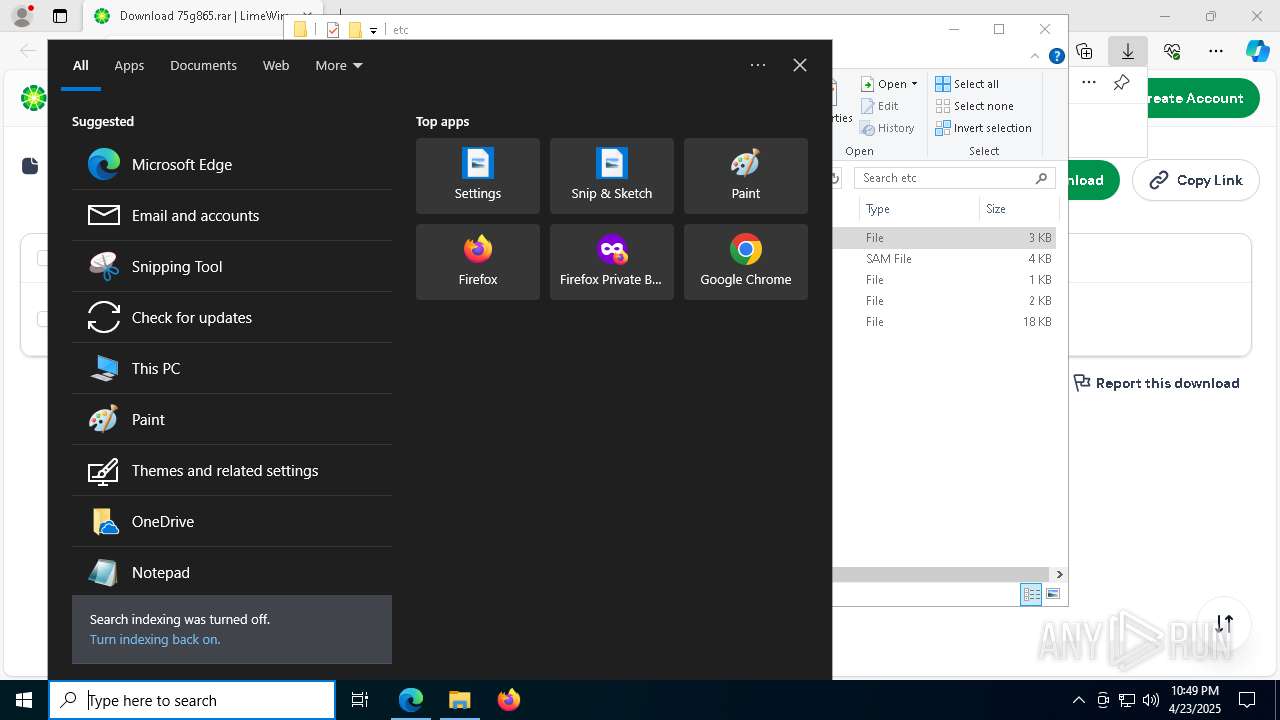Sort by Type column header
Viewport: 1280px width, 720px height.
click(x=918, y=209)
